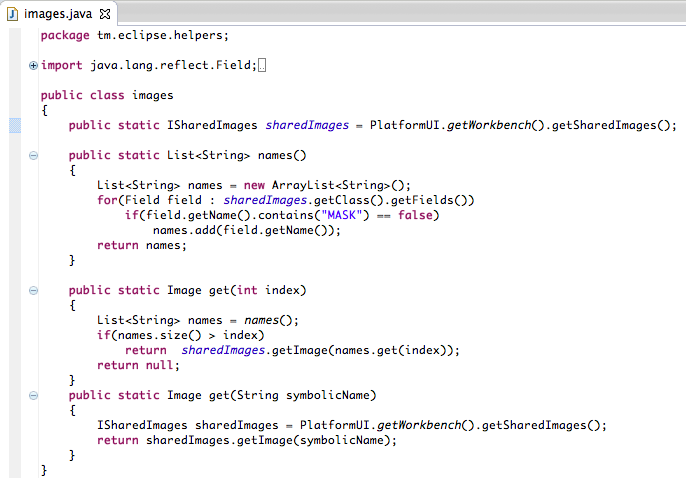
Task: Click the return null statement
Action: point(131,365)
